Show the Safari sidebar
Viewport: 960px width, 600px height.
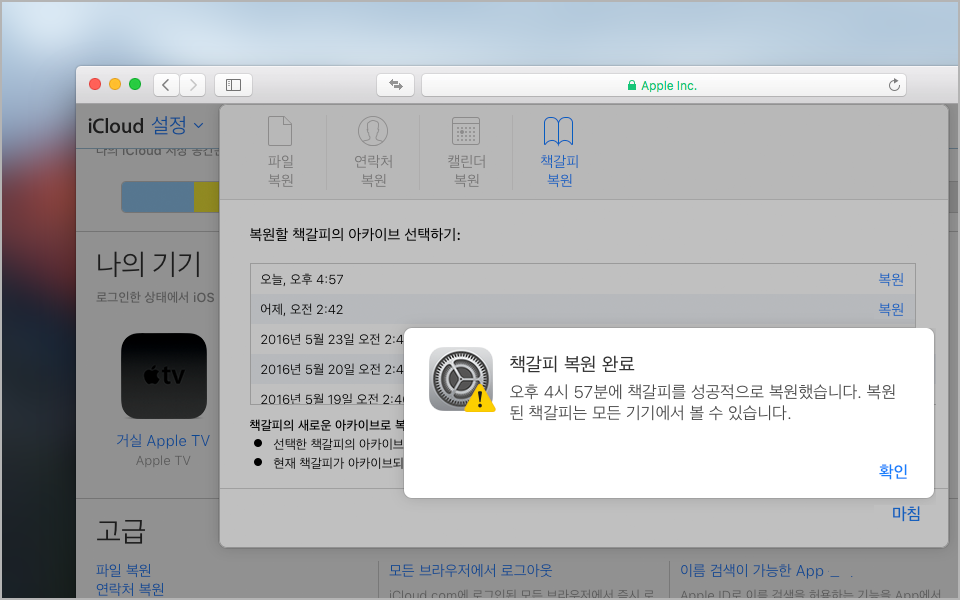coord(233,84)
